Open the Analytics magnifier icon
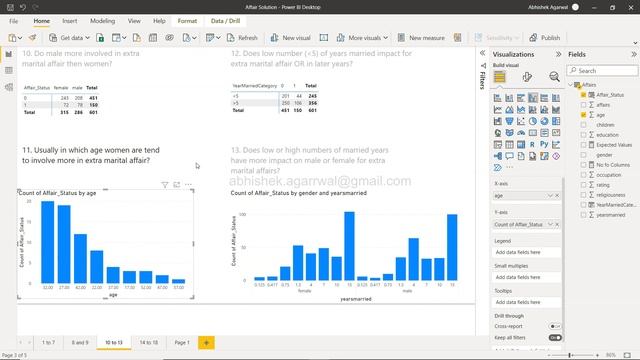 point(554,77)
